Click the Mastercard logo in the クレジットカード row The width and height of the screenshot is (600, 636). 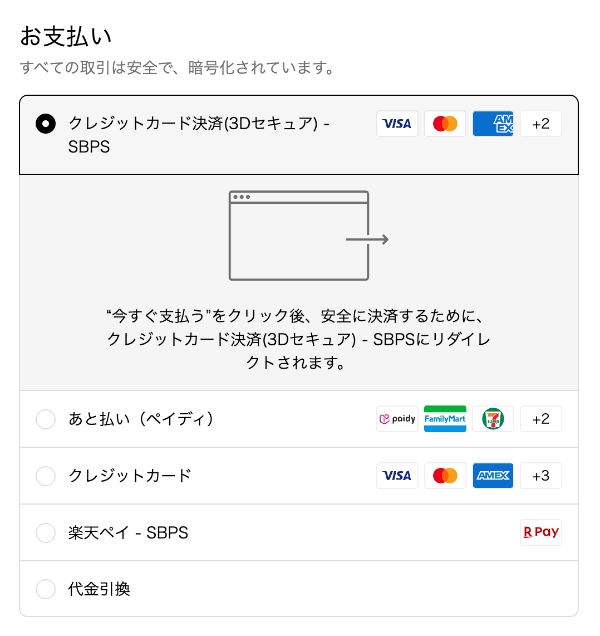point(445,476)
